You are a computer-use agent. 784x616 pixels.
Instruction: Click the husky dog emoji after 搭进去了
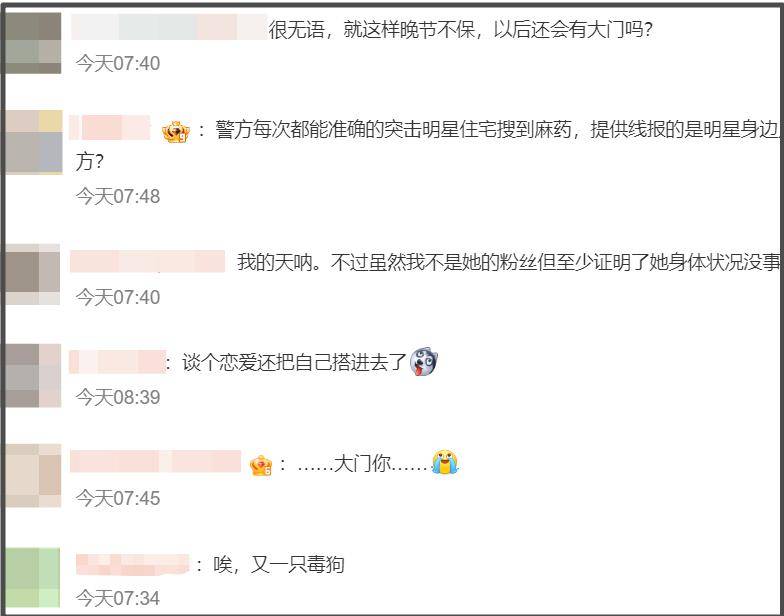(424, 362)
